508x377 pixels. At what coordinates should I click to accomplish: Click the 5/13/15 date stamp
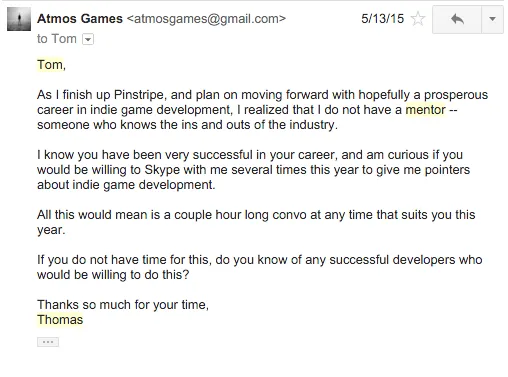(382, 19)
